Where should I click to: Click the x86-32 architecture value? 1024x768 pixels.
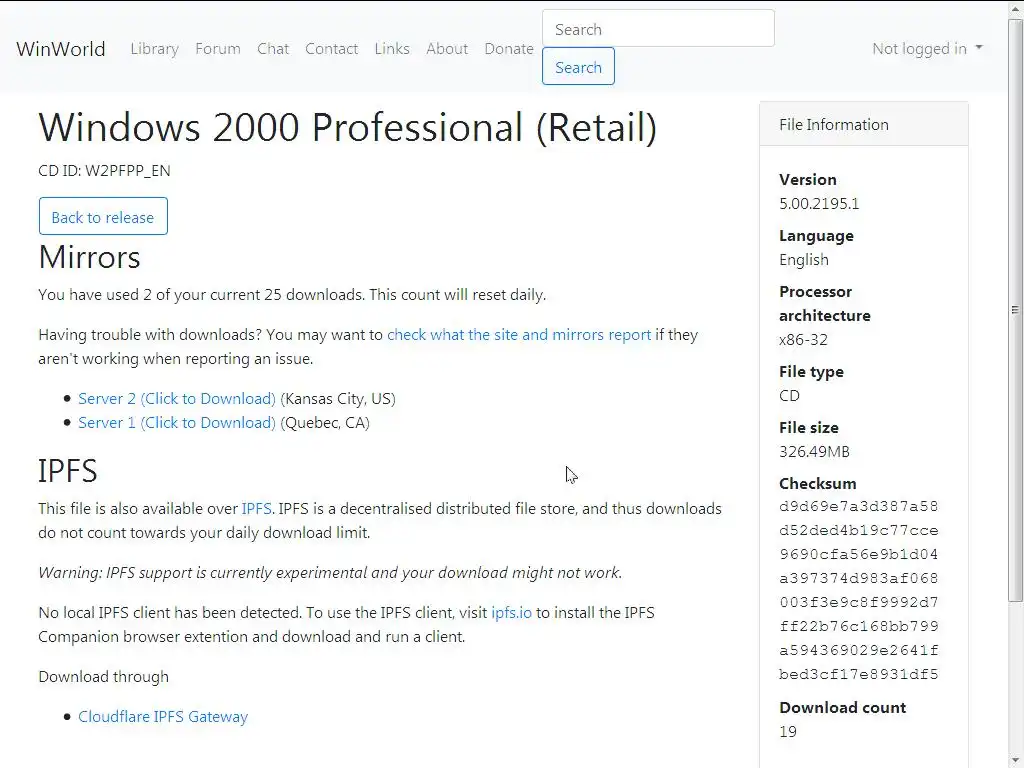click(x=803, y=340)
